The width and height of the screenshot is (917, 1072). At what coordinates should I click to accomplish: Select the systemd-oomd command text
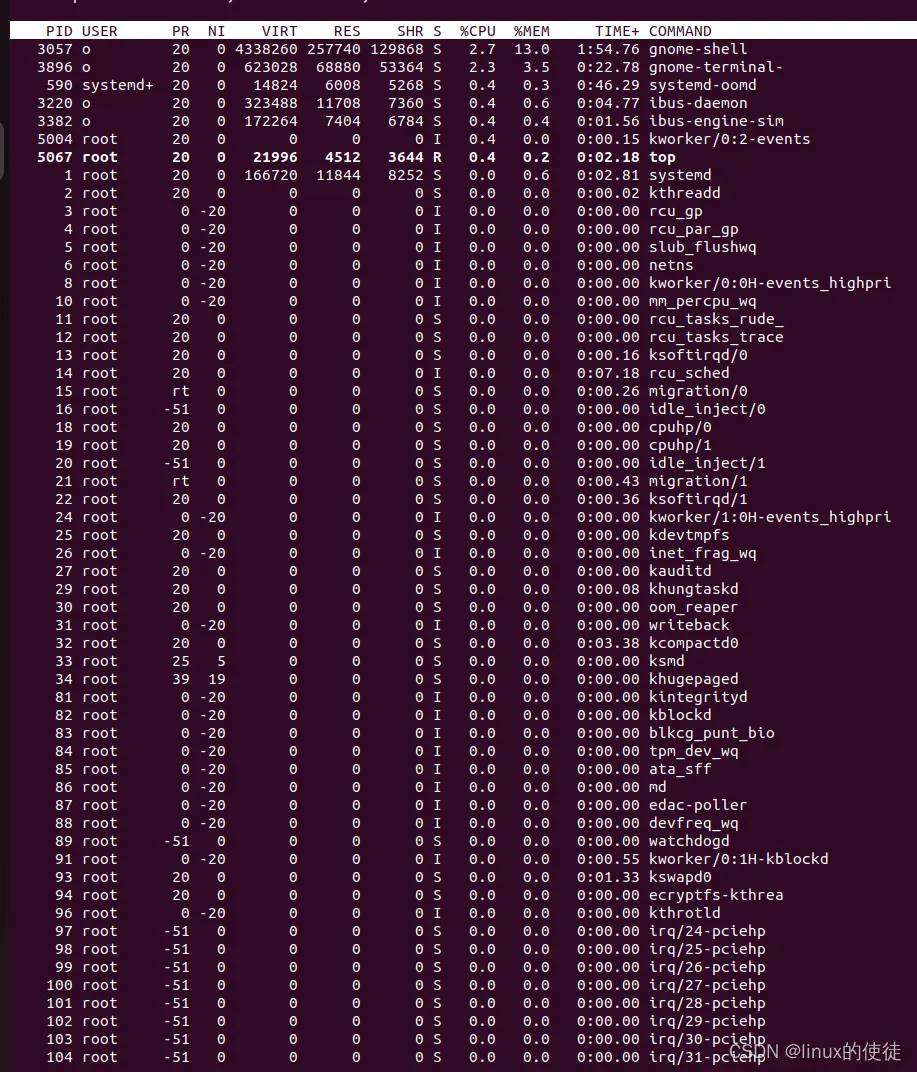[702, 85]
